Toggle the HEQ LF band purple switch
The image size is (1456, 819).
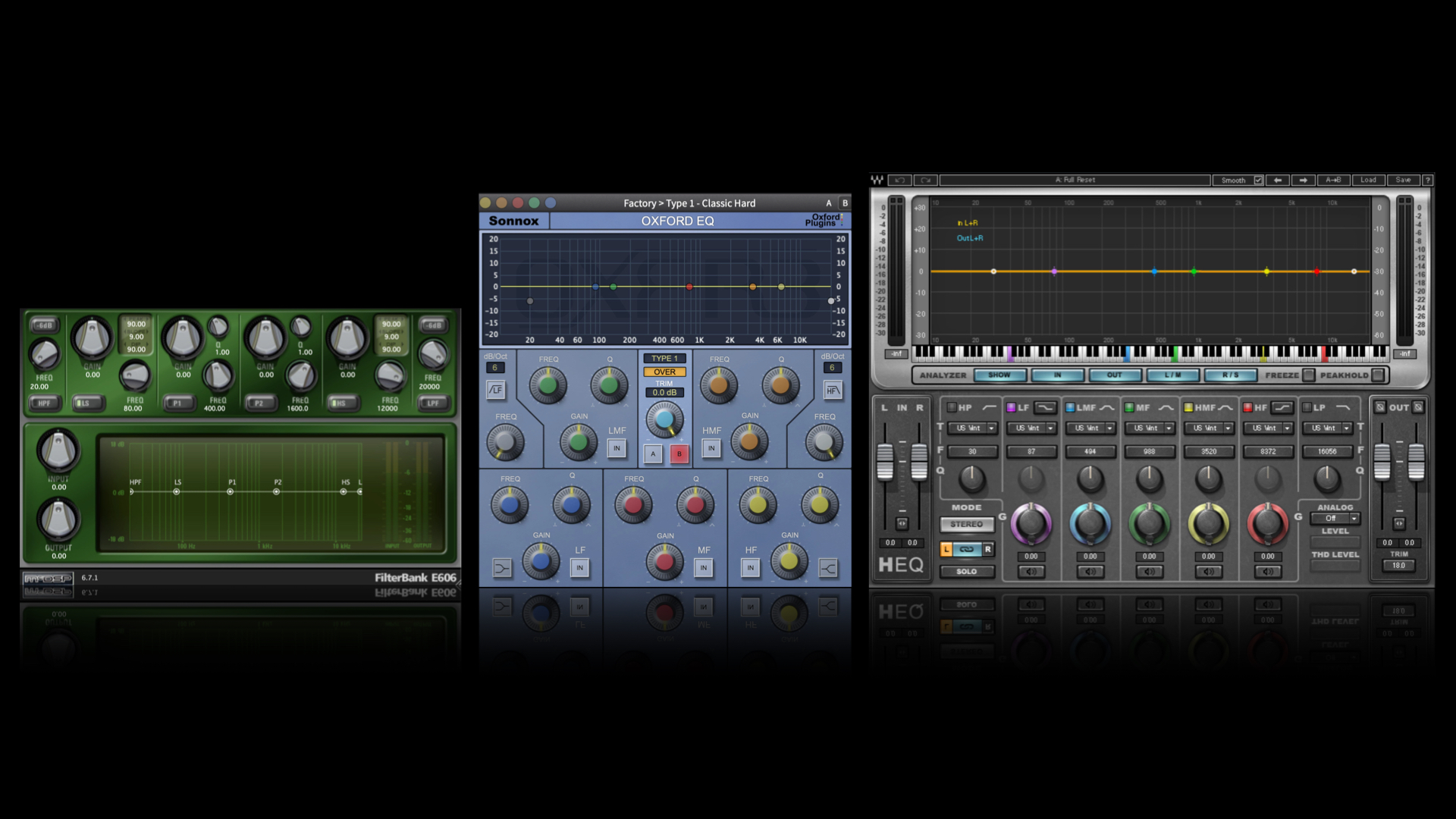coord(1011,407)
